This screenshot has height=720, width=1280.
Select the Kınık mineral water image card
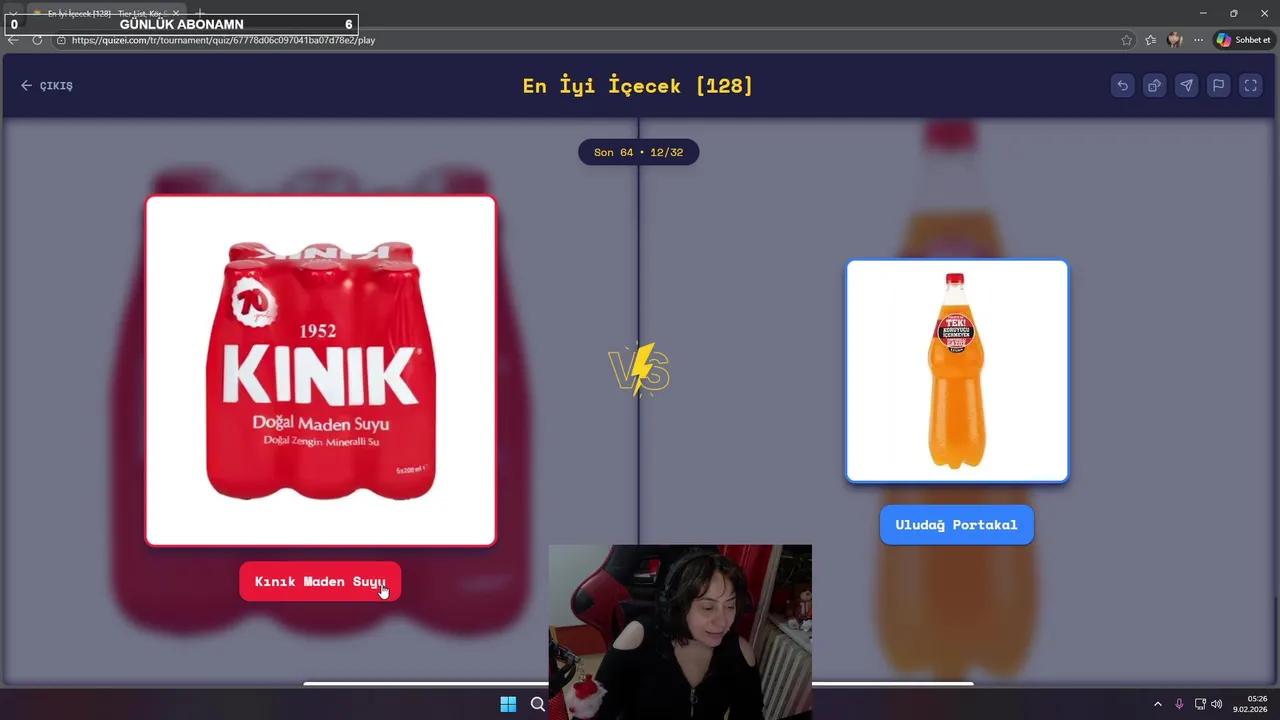coord(320,371)
